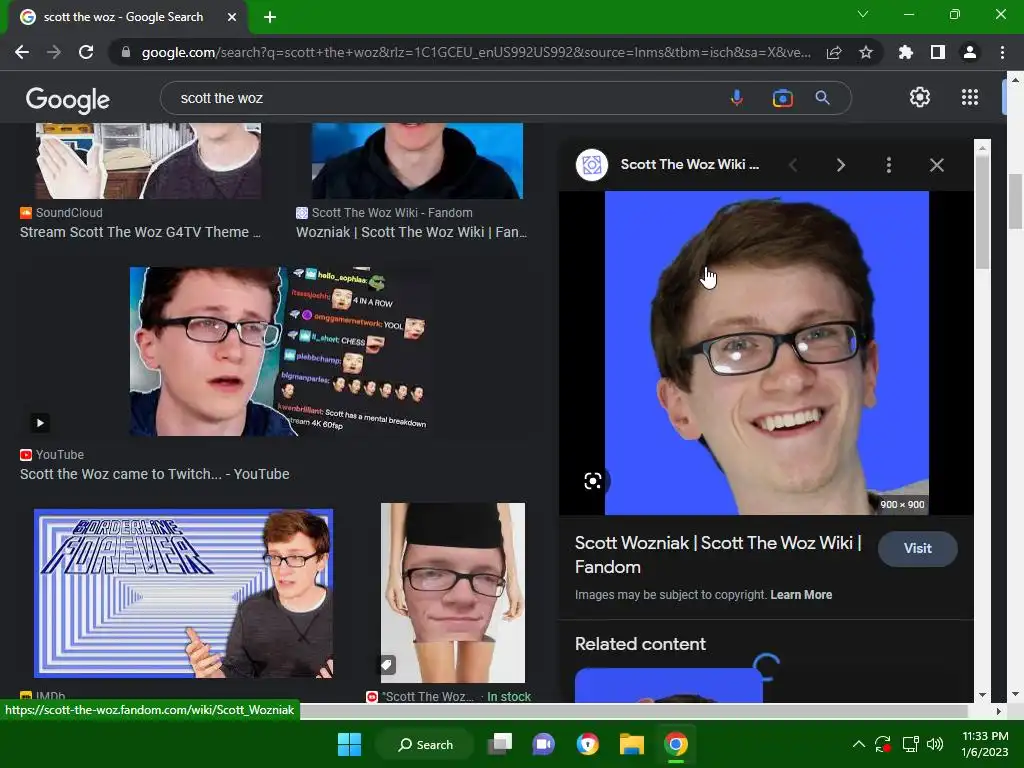Click the SoundCloud source label

point(69,213)
